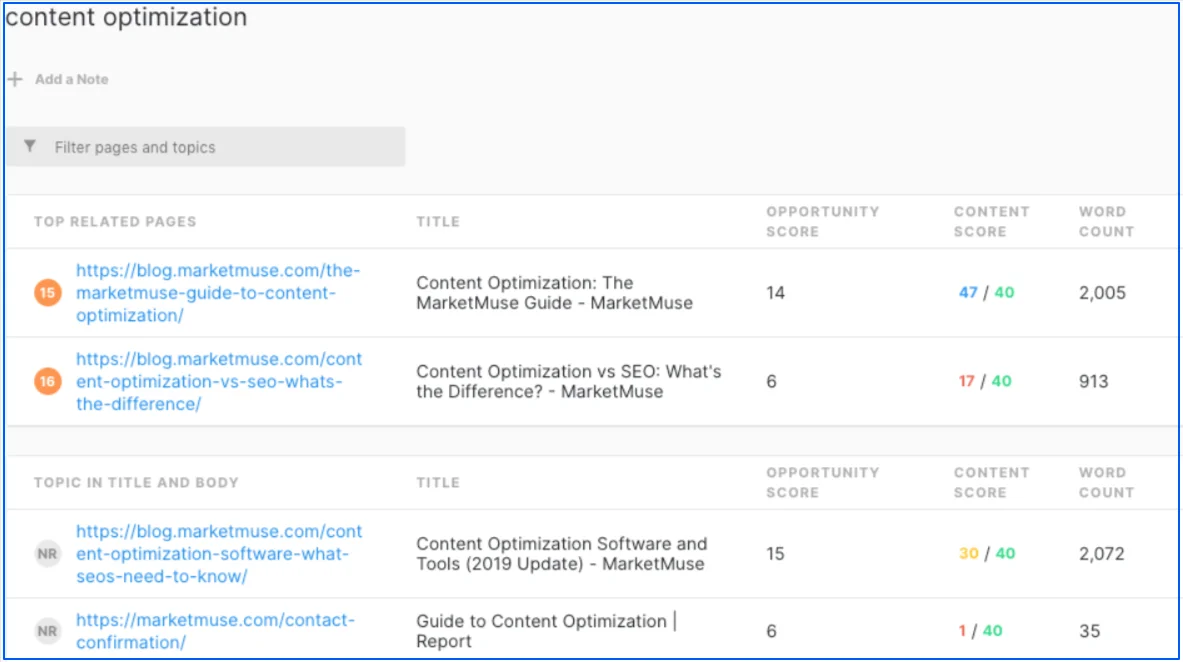Click the 'content optimization' page heading

127,17
